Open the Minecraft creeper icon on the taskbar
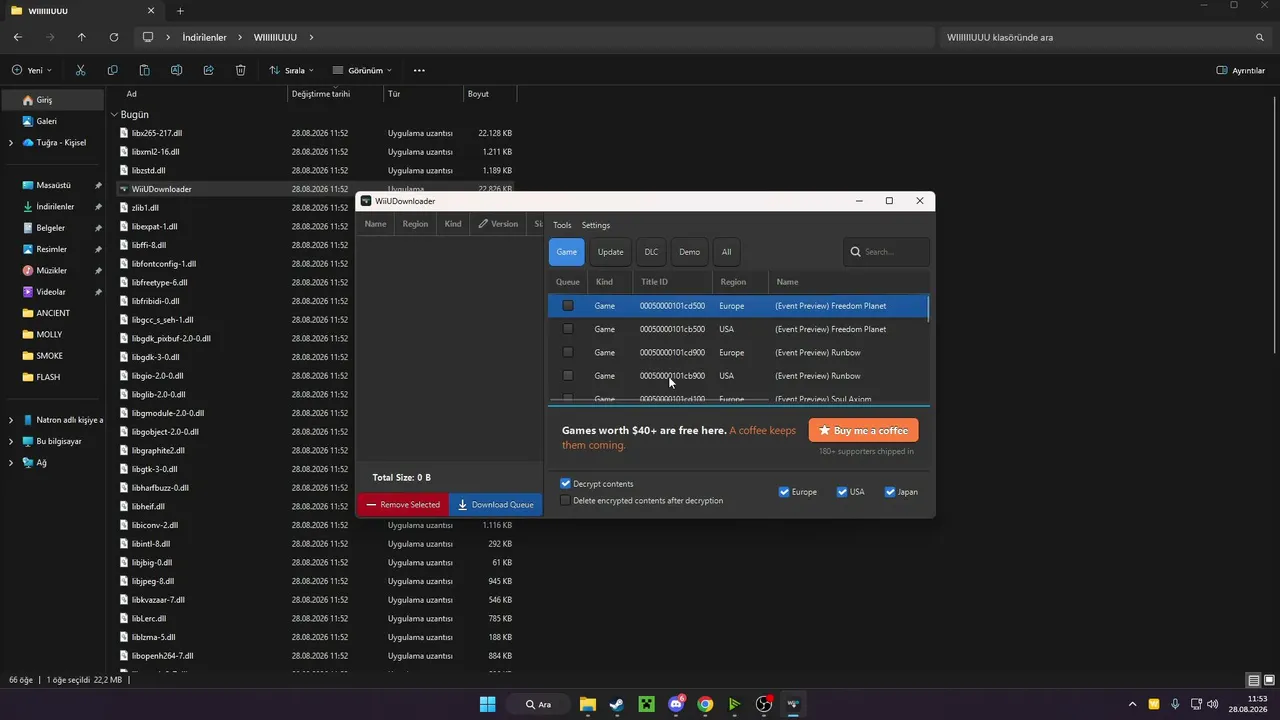The image size is (1280, 720). (x=646, y=704)
